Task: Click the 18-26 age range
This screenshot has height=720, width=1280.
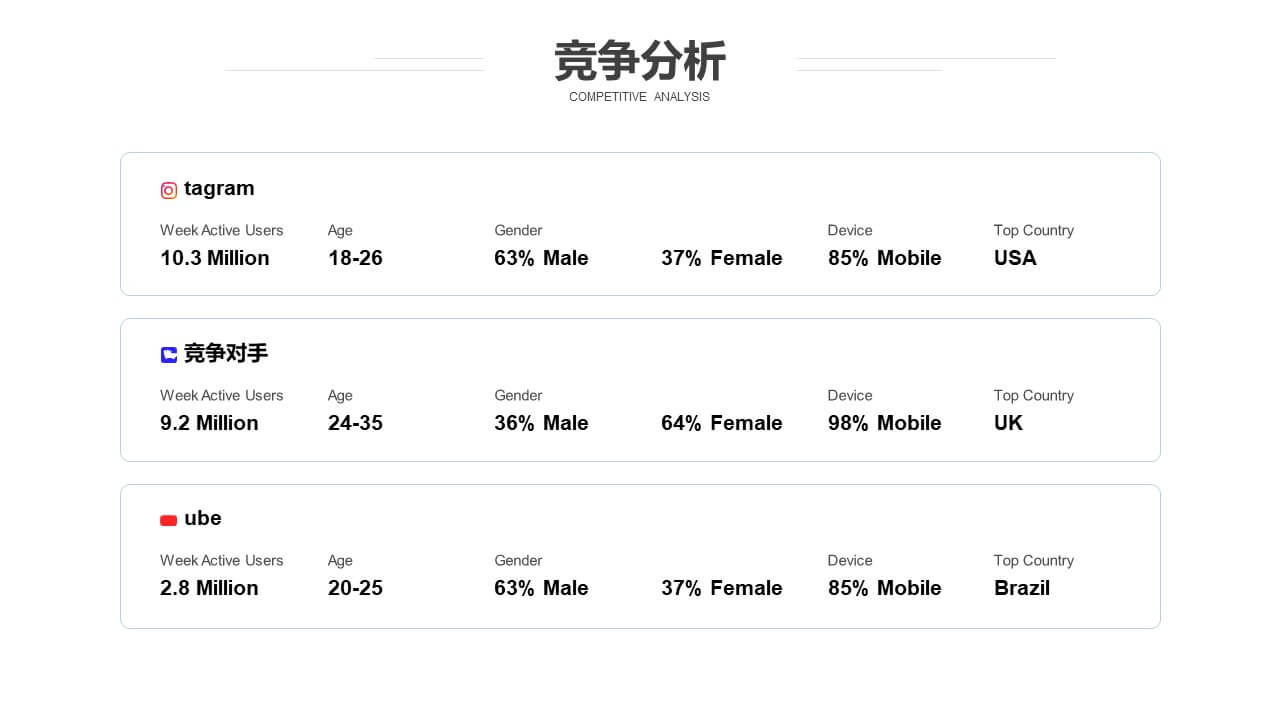Action: pyautogui.click(x=355, y=258)
